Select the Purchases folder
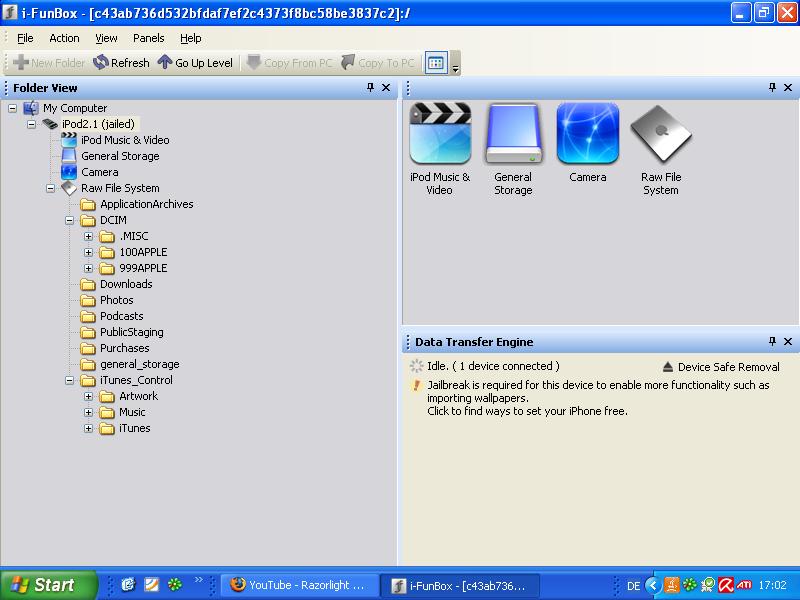The image size is (800, 600). pyautogui.click(x=124, y=348)
